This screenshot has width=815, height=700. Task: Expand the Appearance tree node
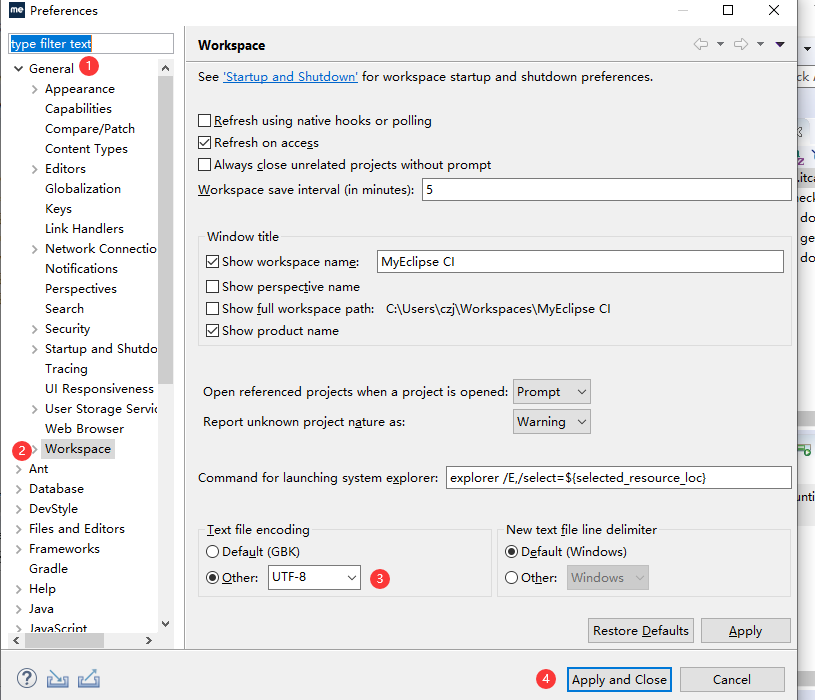click(x=34, y=89)
